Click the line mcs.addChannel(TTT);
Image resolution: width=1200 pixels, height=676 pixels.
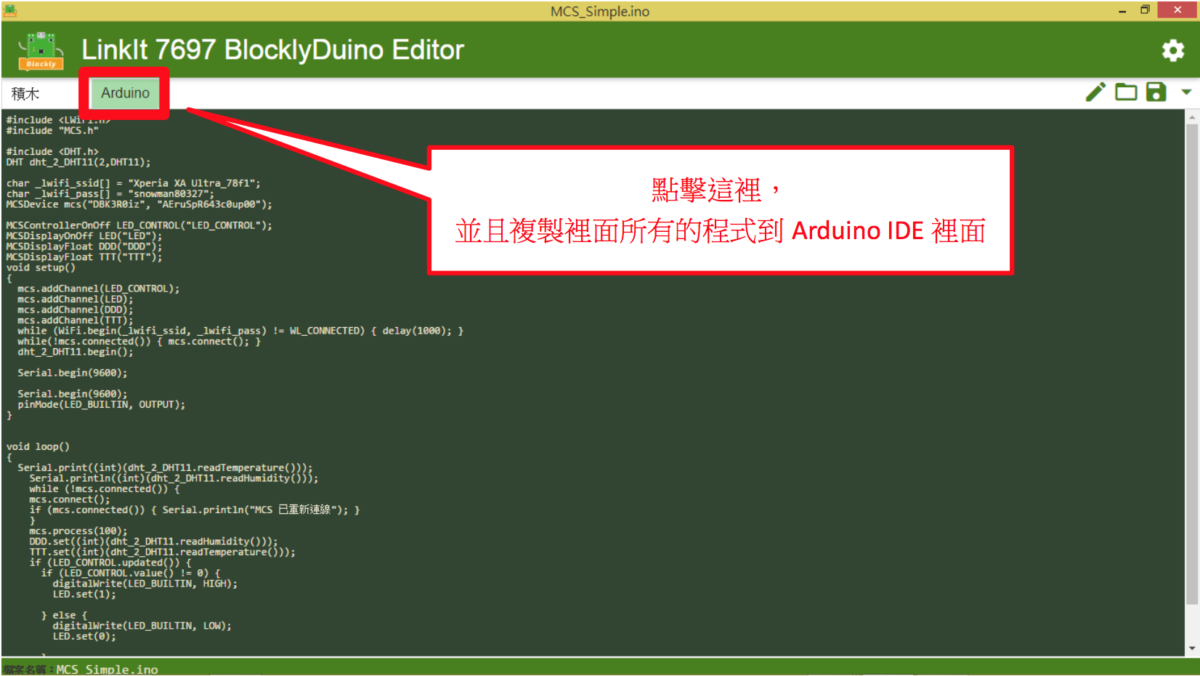point(75,320)
